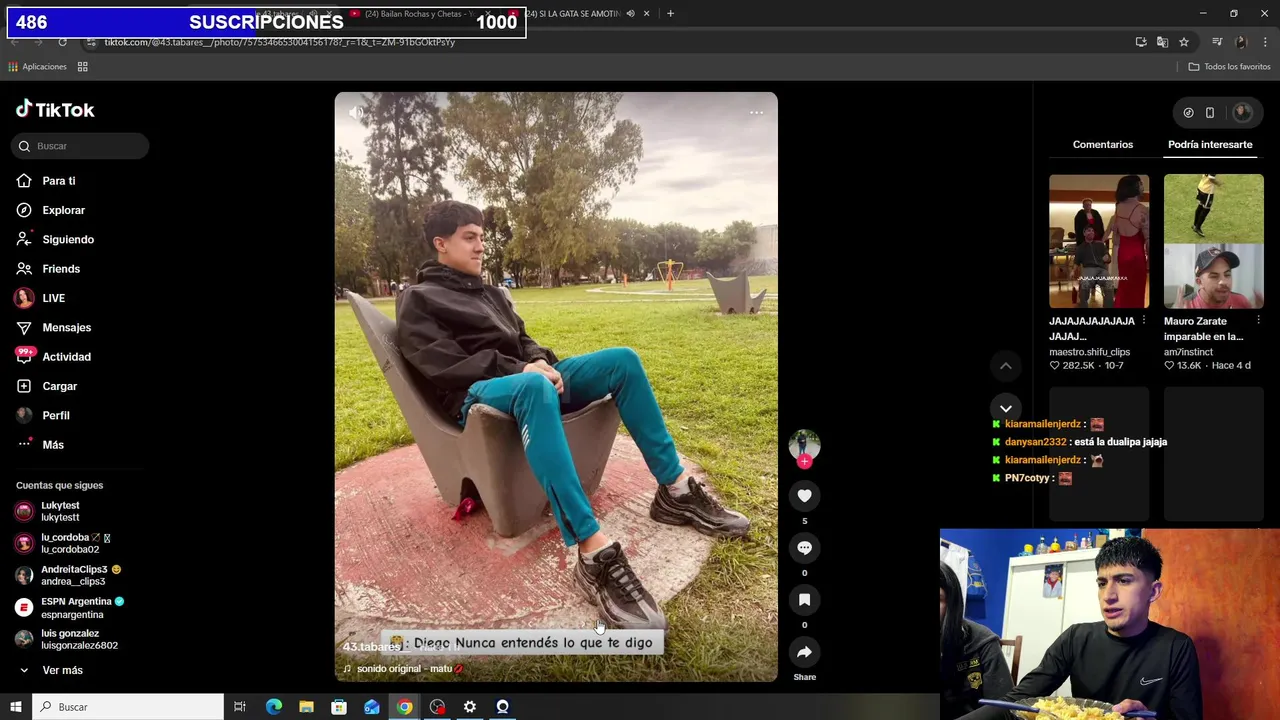Open the profile avatar in TikTok header

coord(1243,113)
